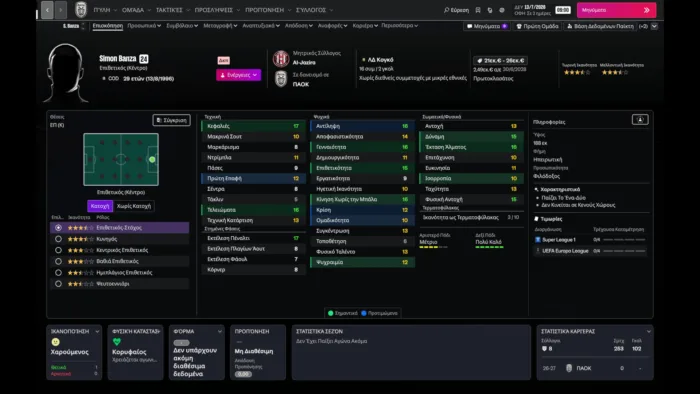Open the pink Ενέργειες actions dropdown
The height and width of the screenshot is (394, 700).
coord(238,75)
